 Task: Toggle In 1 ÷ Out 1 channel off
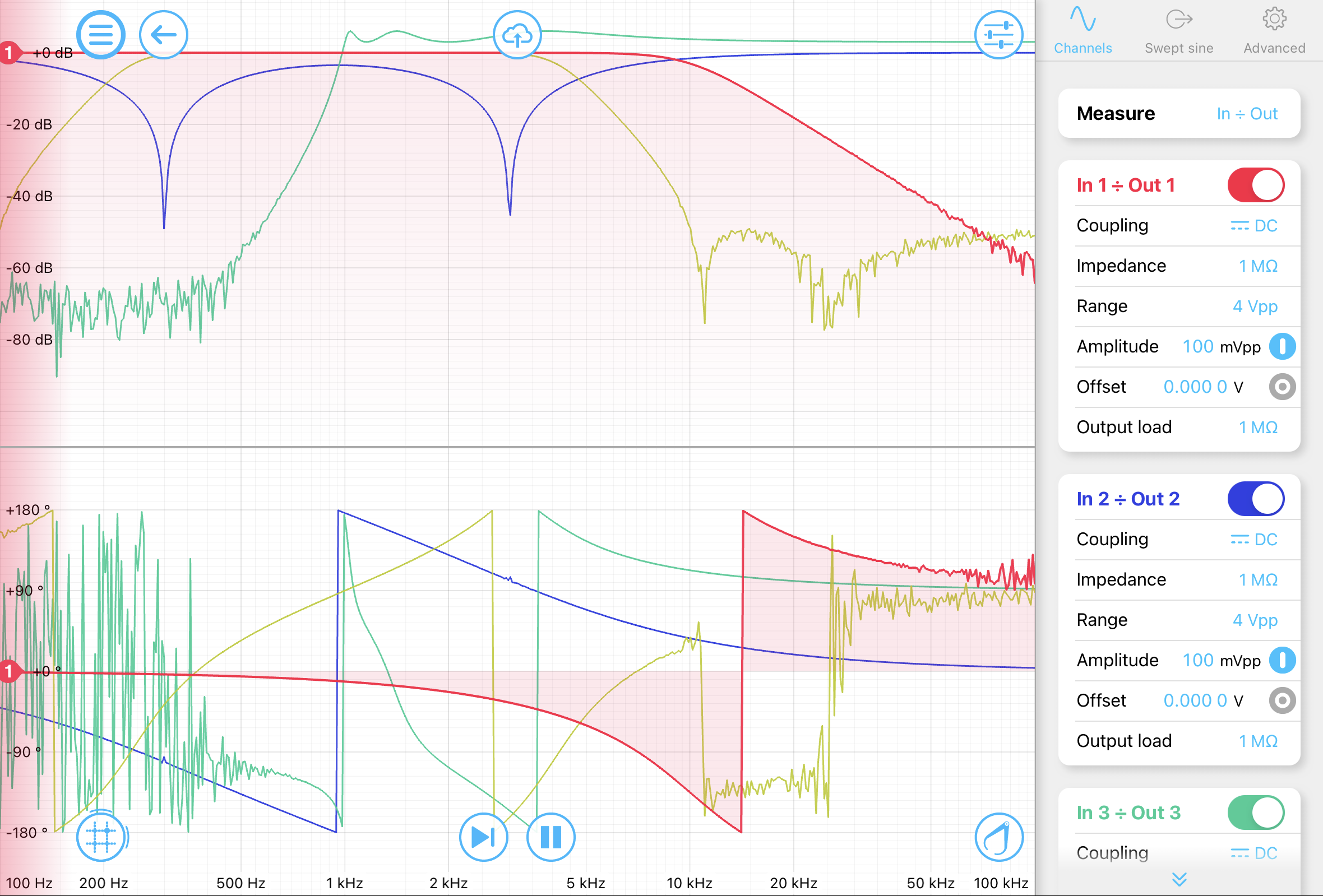[1256, 185]
